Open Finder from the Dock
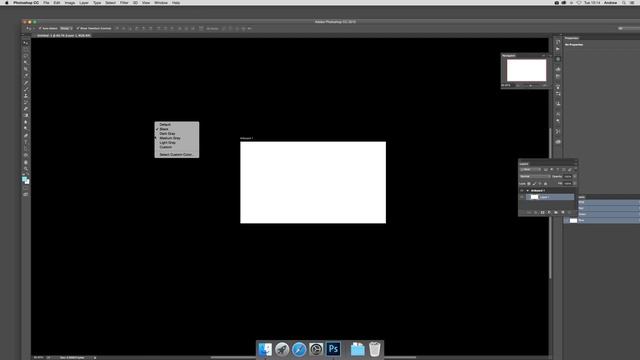 (265, 349)
